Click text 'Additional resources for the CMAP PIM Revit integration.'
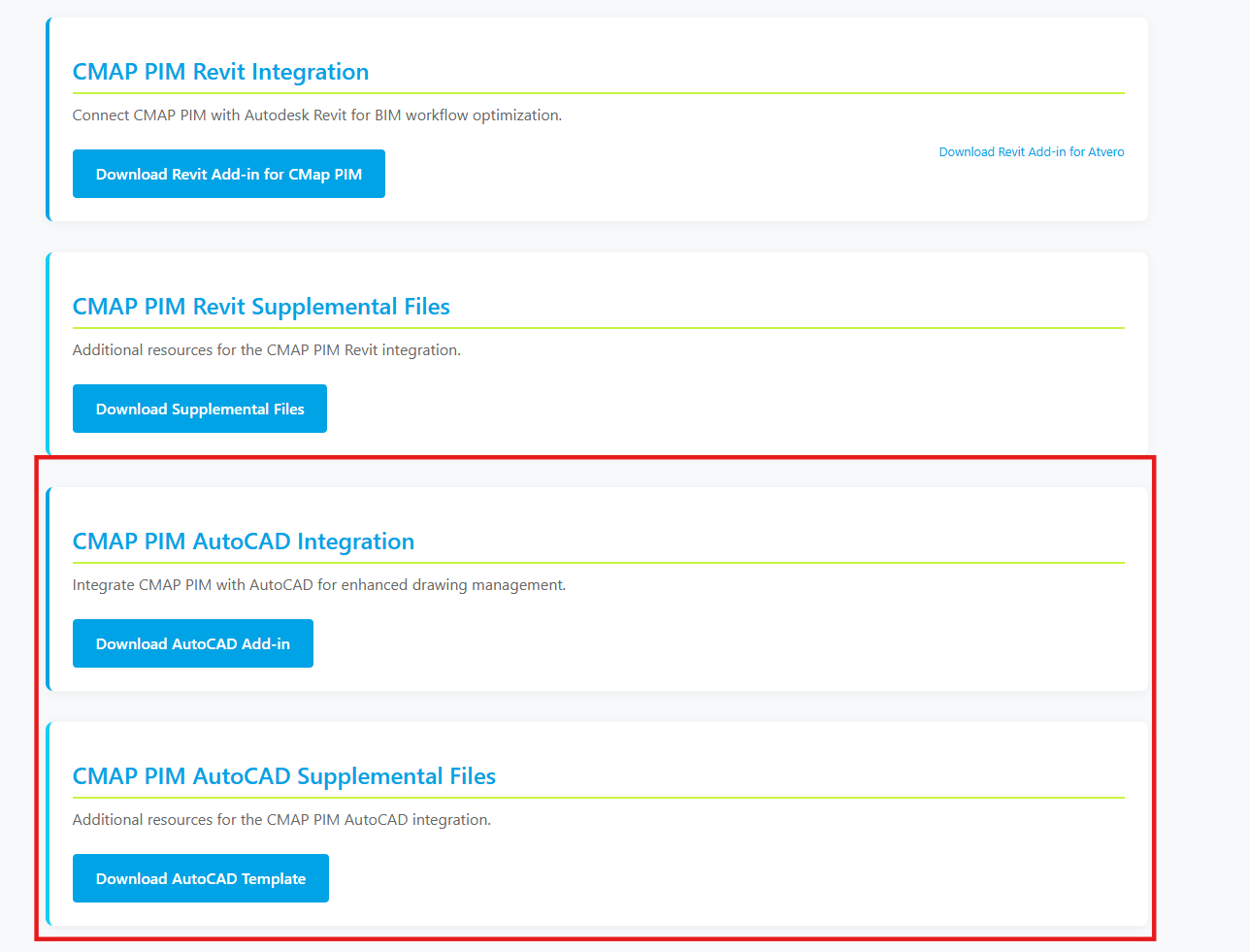 [267, 350]
